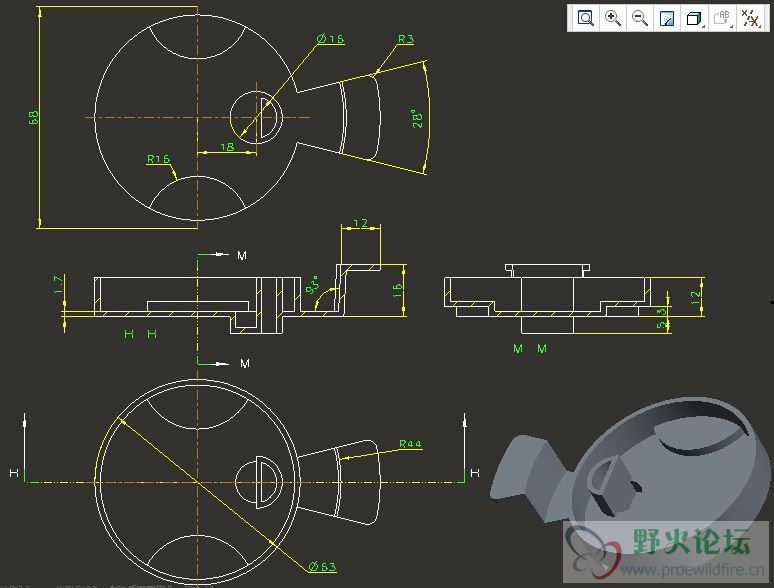Select the 68 height dimension
Image resolution: width=774 pixels, height=588 pixels.
(34, 117)
